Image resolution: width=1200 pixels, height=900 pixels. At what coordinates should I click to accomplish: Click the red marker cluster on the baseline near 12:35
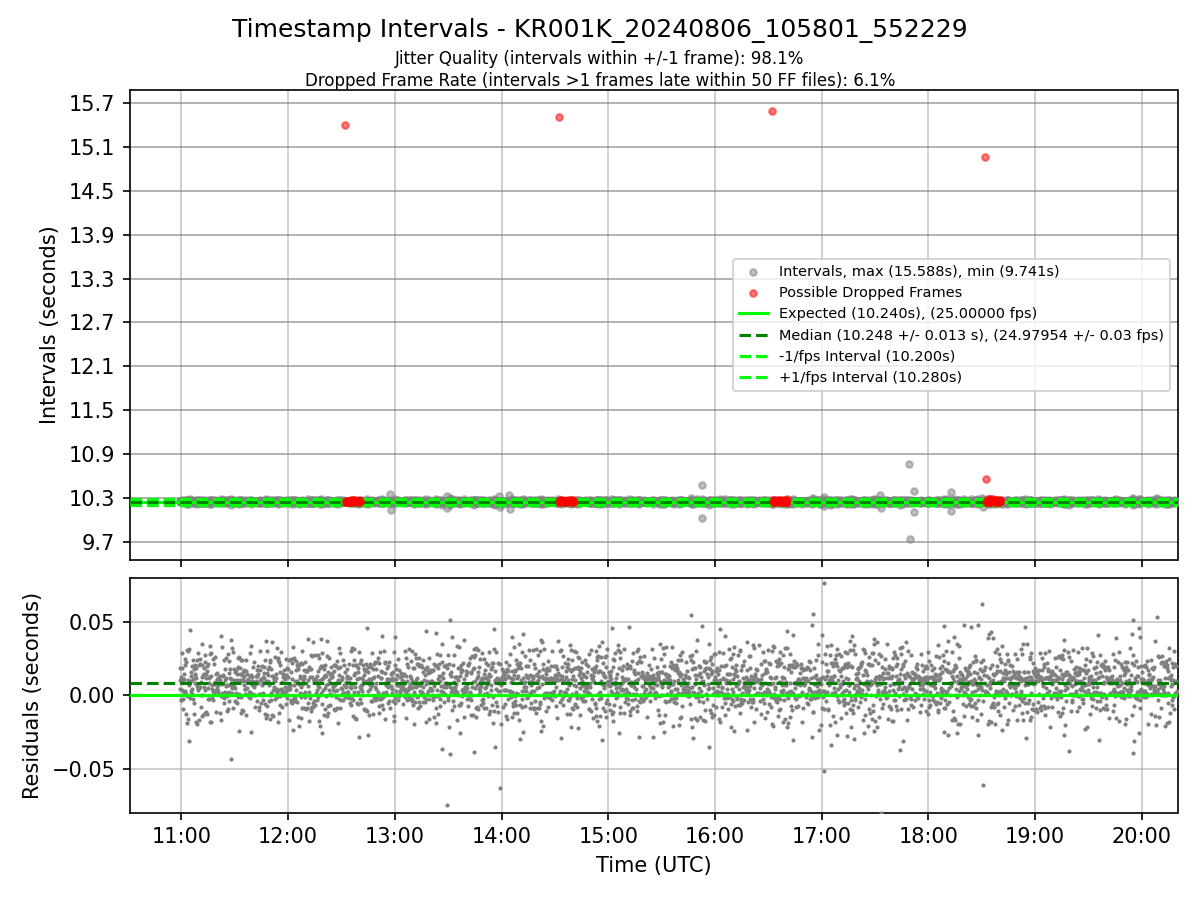coord(353,502)
